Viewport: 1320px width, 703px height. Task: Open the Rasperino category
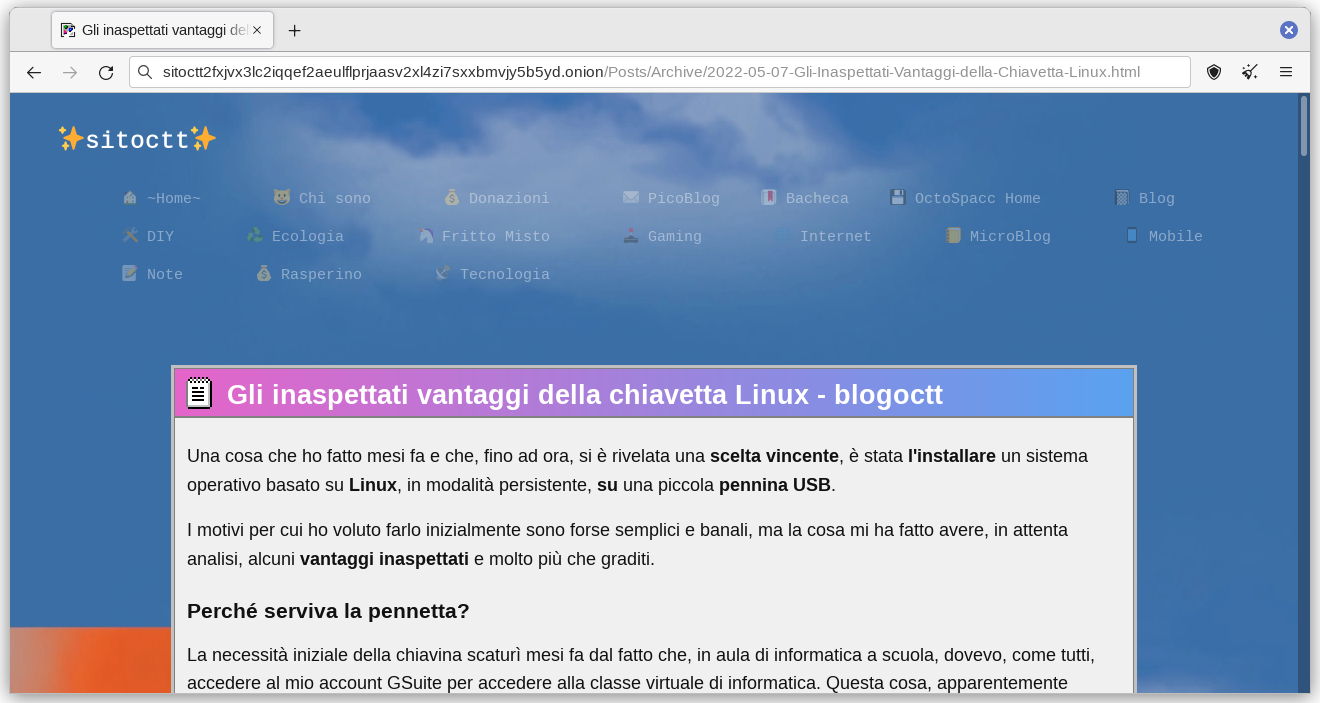coord(320,274)
